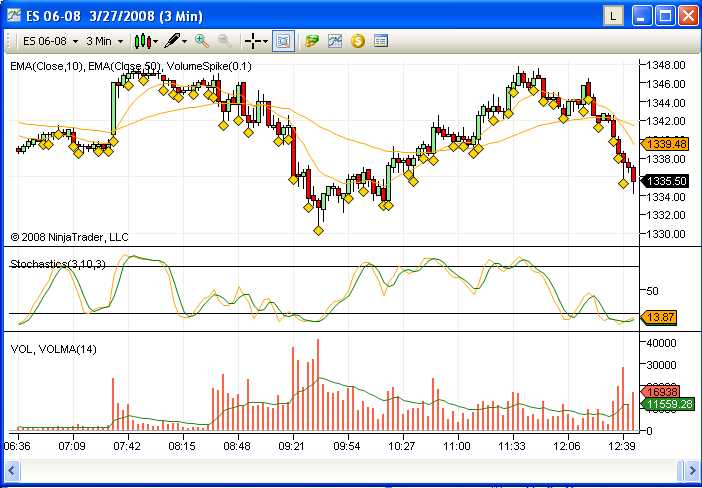Click the 1339.48 EMA price marker
The height and width of the screenshot is (488, 702).
point(664,144)
